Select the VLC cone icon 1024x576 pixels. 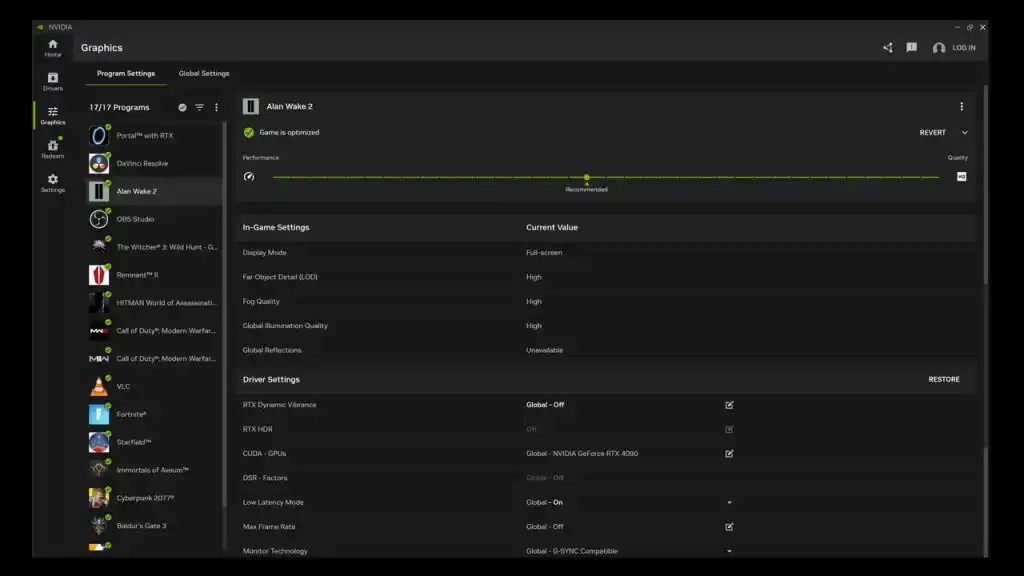(99, 387)
